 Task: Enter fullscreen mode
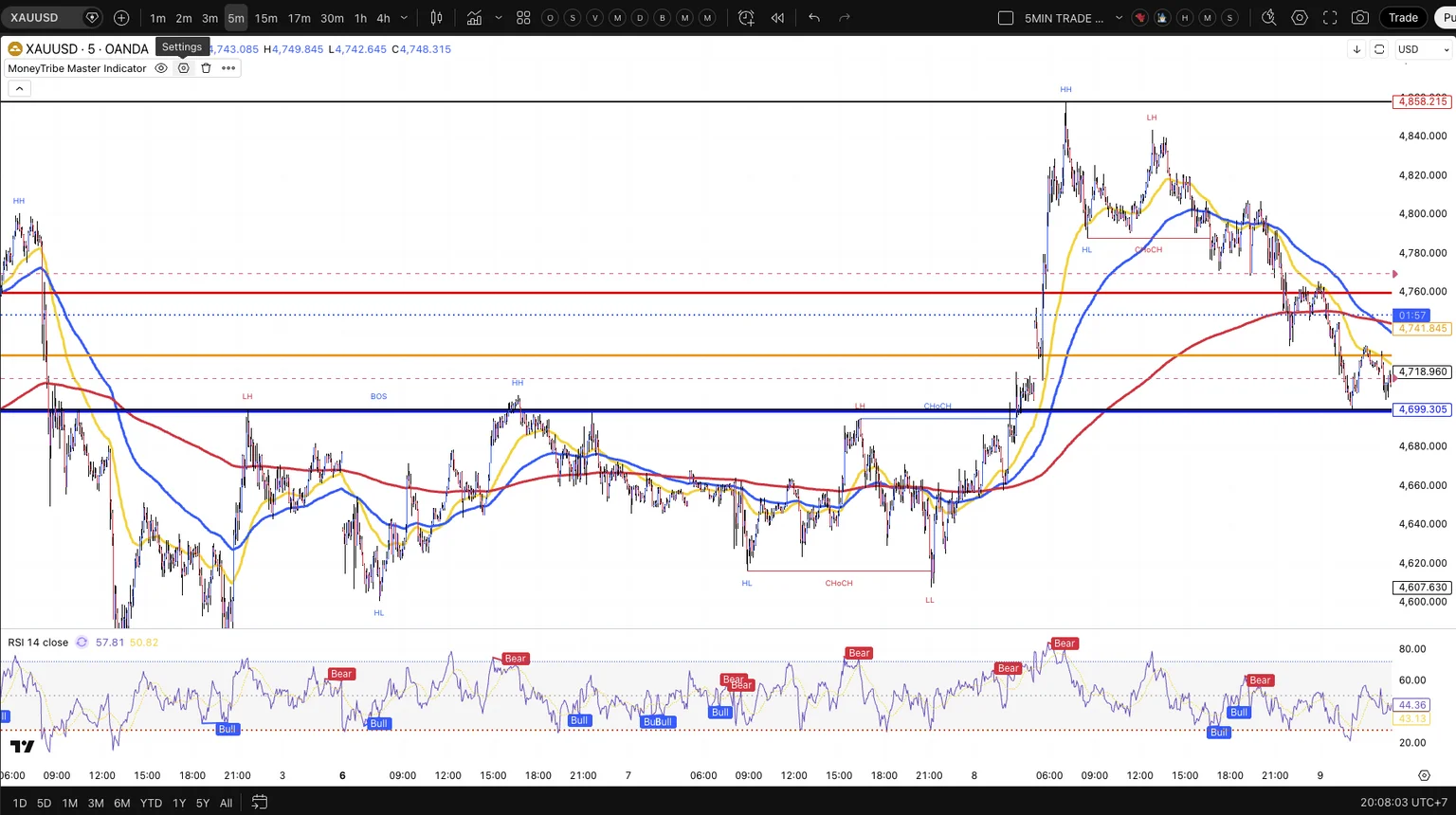[x=1330, y=18]
